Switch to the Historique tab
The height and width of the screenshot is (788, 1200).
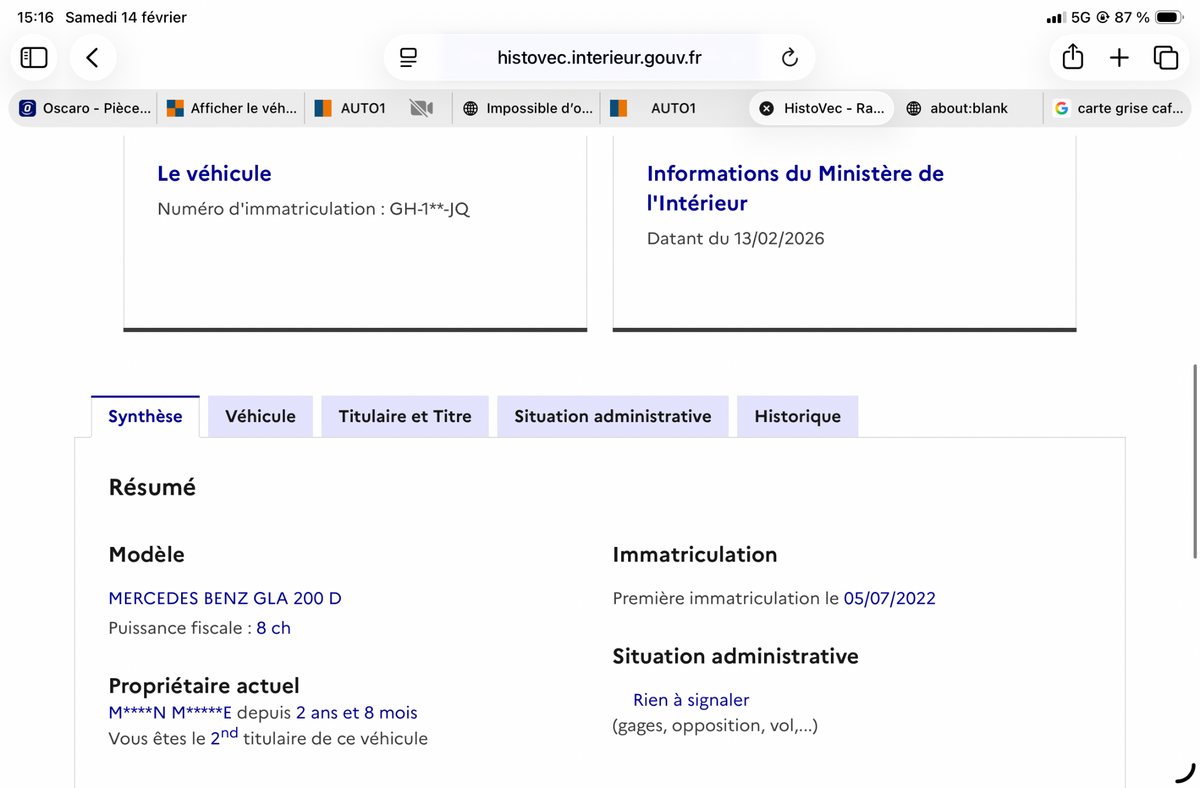tap(797, 417)
